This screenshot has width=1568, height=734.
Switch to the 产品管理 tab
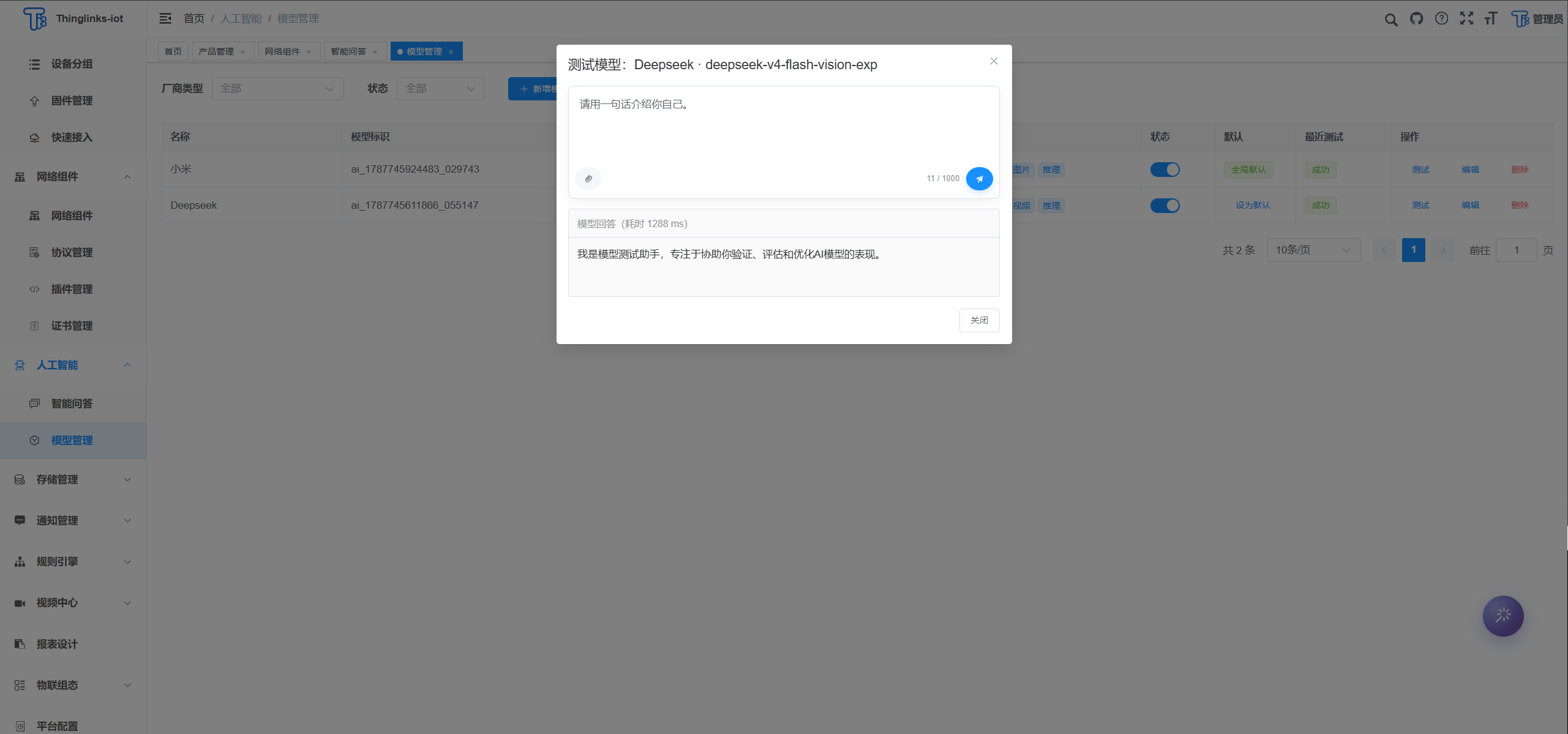click(216, 51)
